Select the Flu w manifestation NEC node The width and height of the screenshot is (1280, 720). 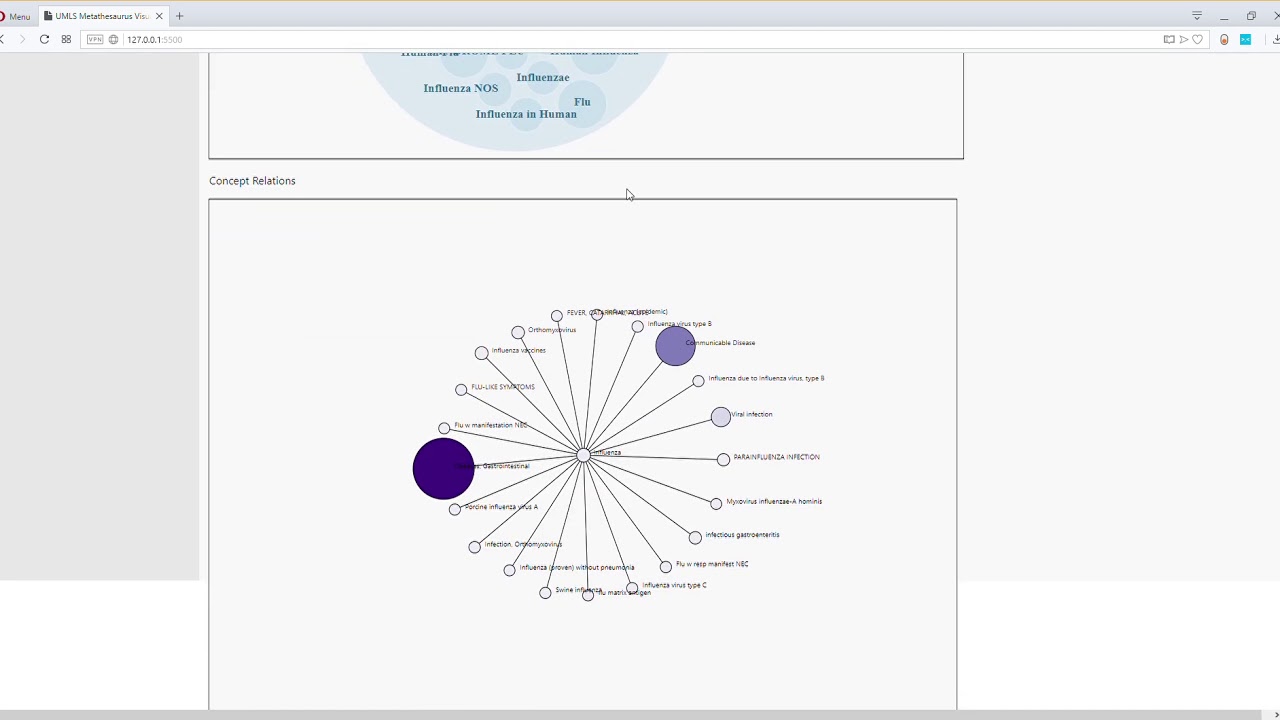click(x=444, y=428)
